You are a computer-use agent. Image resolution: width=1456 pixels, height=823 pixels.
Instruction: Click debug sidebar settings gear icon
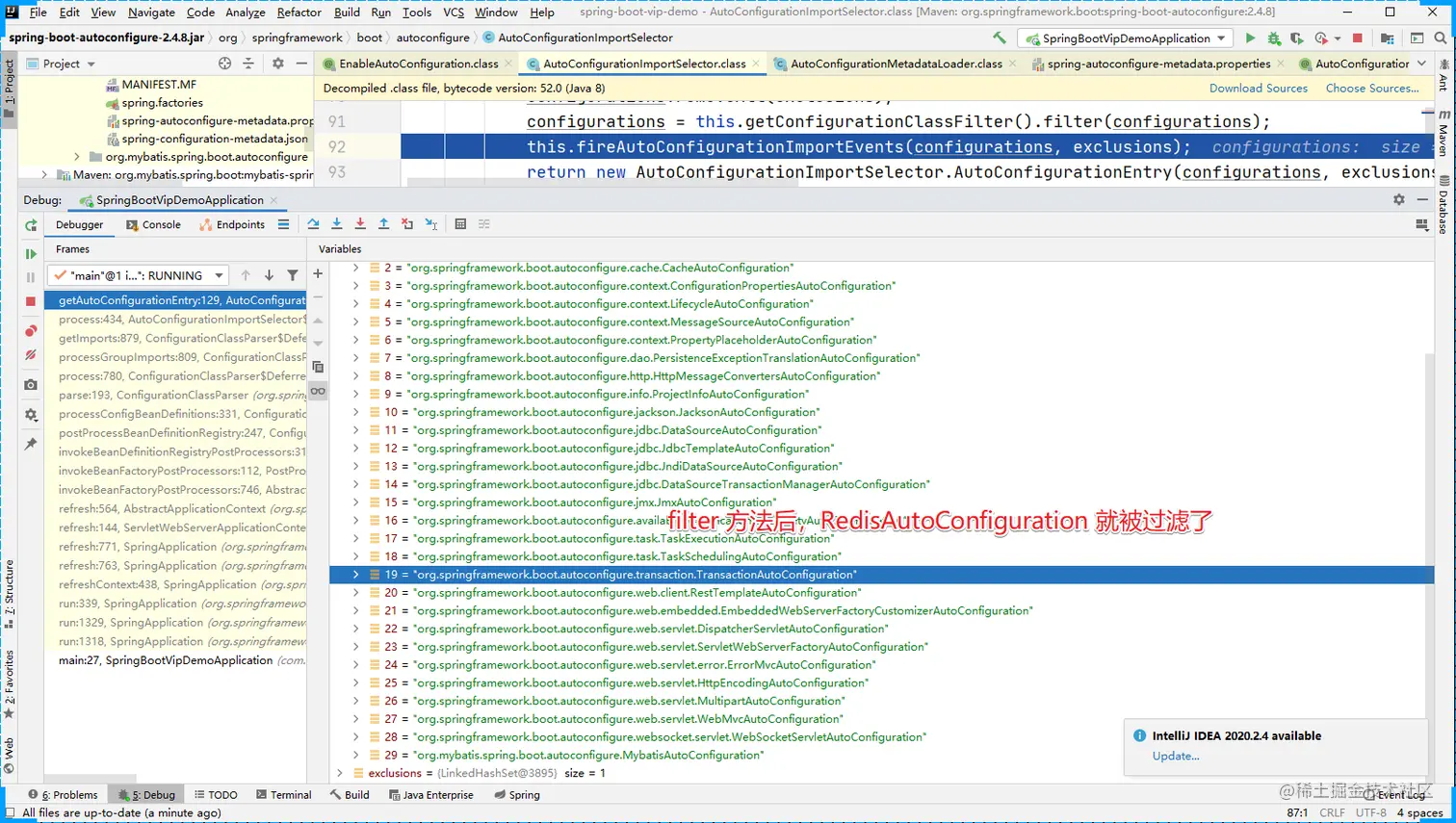(31, 415)
